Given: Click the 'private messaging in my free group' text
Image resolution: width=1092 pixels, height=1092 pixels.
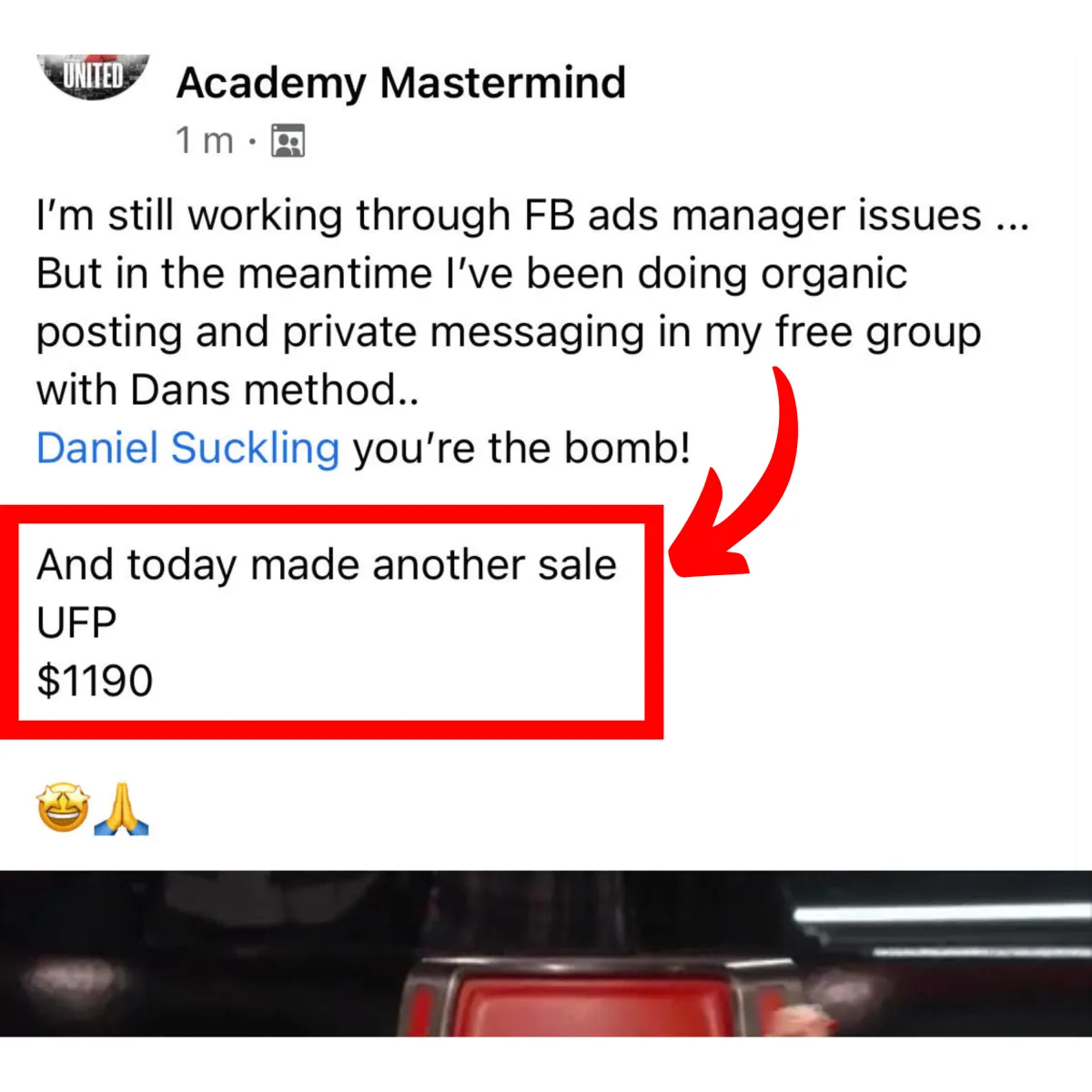Looking at the screenshot, I should [632, 333].
